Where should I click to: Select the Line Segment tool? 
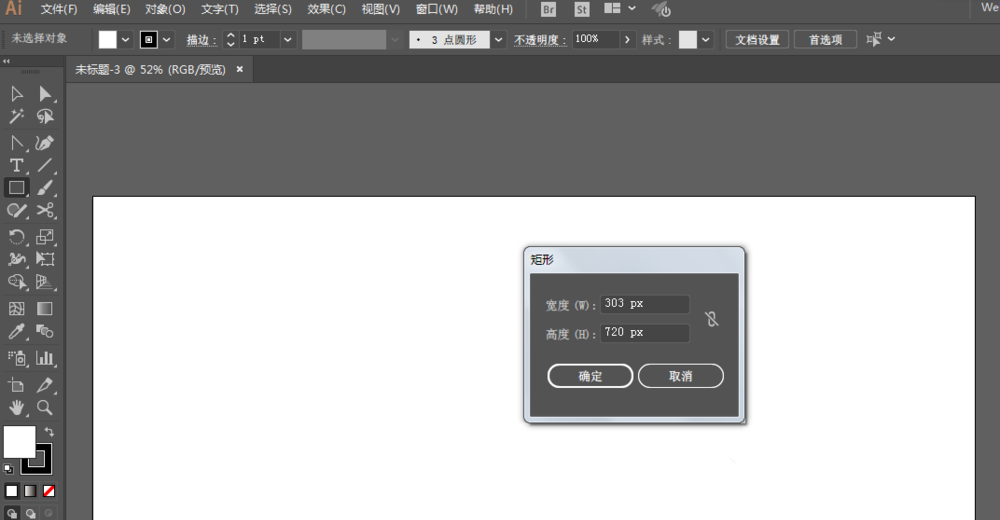pos(45,165)
